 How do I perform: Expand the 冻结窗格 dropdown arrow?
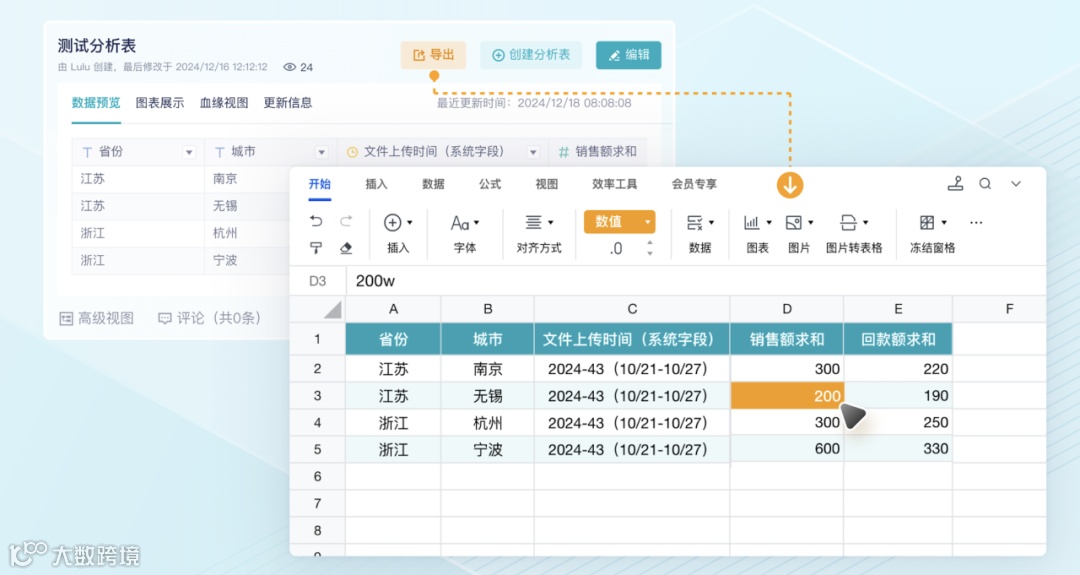click(x=944, y=223)
